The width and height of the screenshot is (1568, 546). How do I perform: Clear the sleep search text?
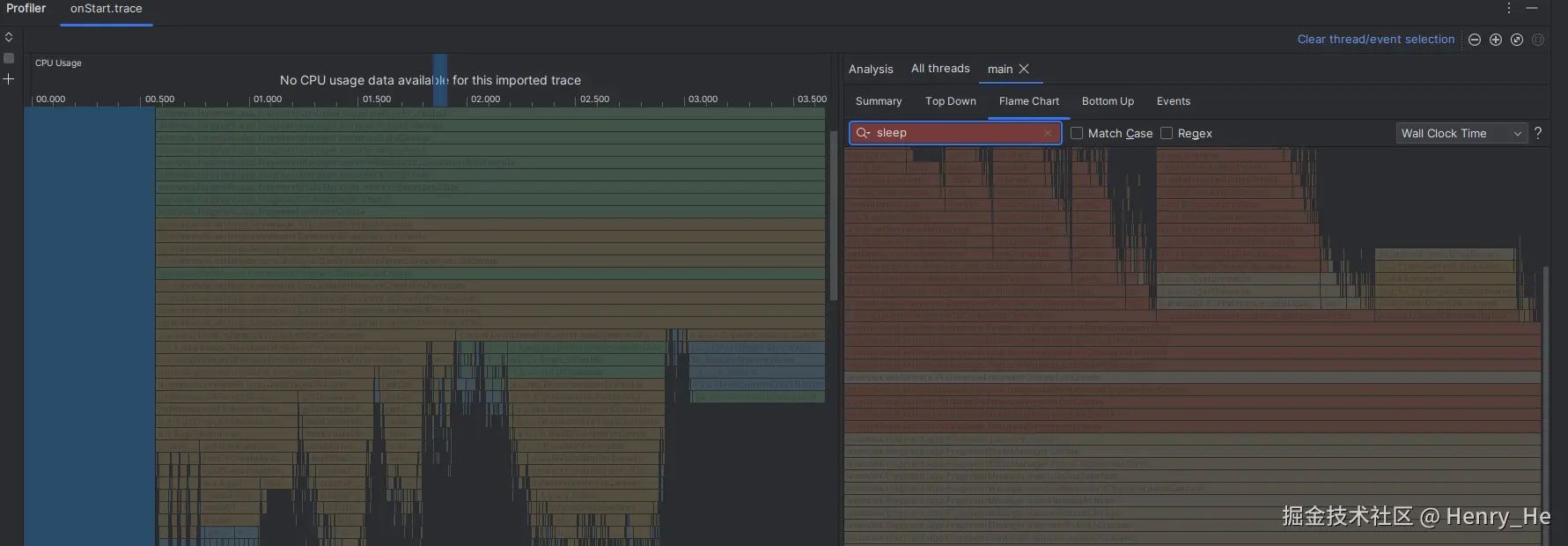pos(1048,133)
